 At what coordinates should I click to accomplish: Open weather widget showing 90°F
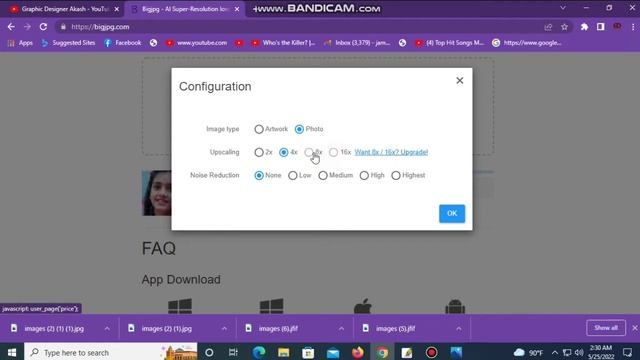pos(529,352)
